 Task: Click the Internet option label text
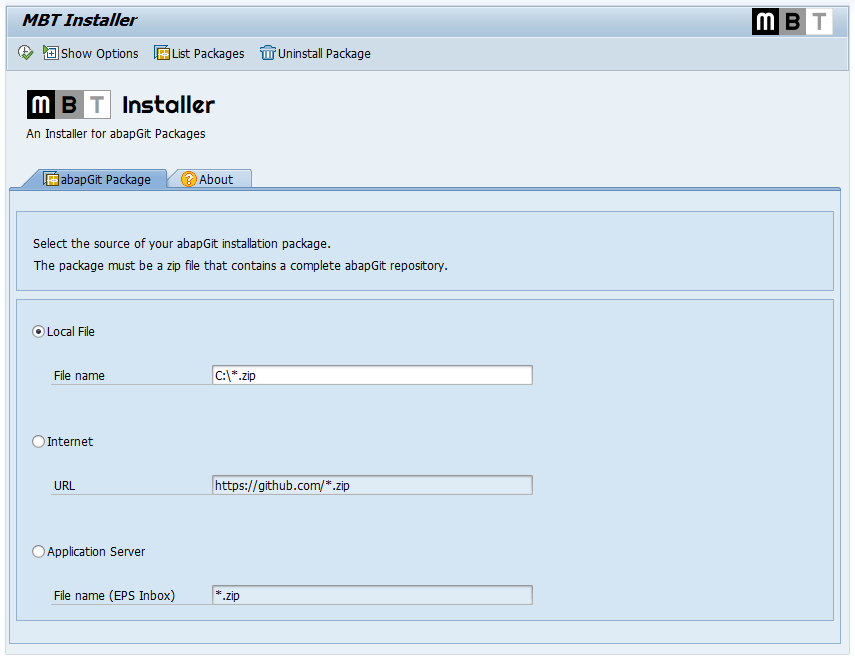pyautogui.click(x=70, y=442)
